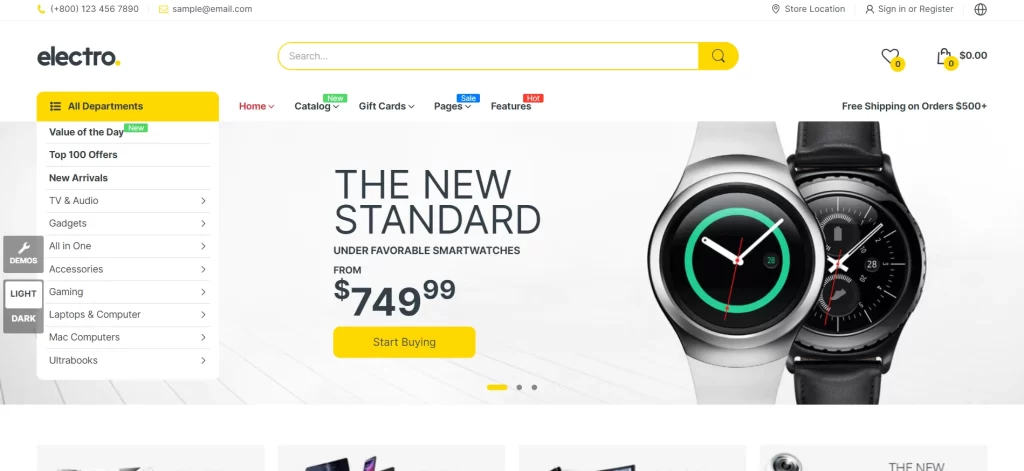Screen dimensions: 1024x471
Task: Click Sign in or Register link
Action: 915,9
